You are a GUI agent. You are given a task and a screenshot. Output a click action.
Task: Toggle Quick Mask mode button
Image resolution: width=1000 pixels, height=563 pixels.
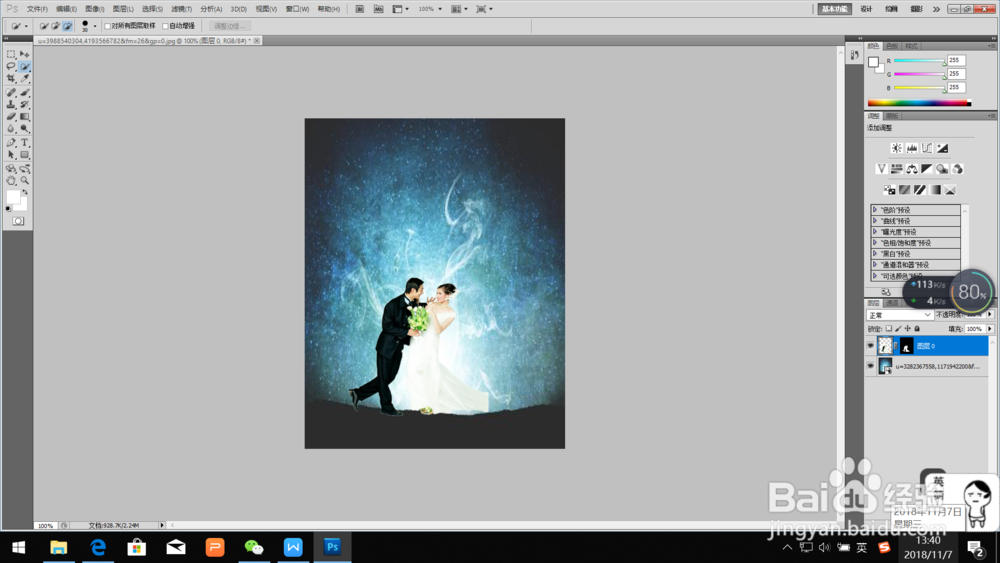pyautogui.click(x=18, y=221)
